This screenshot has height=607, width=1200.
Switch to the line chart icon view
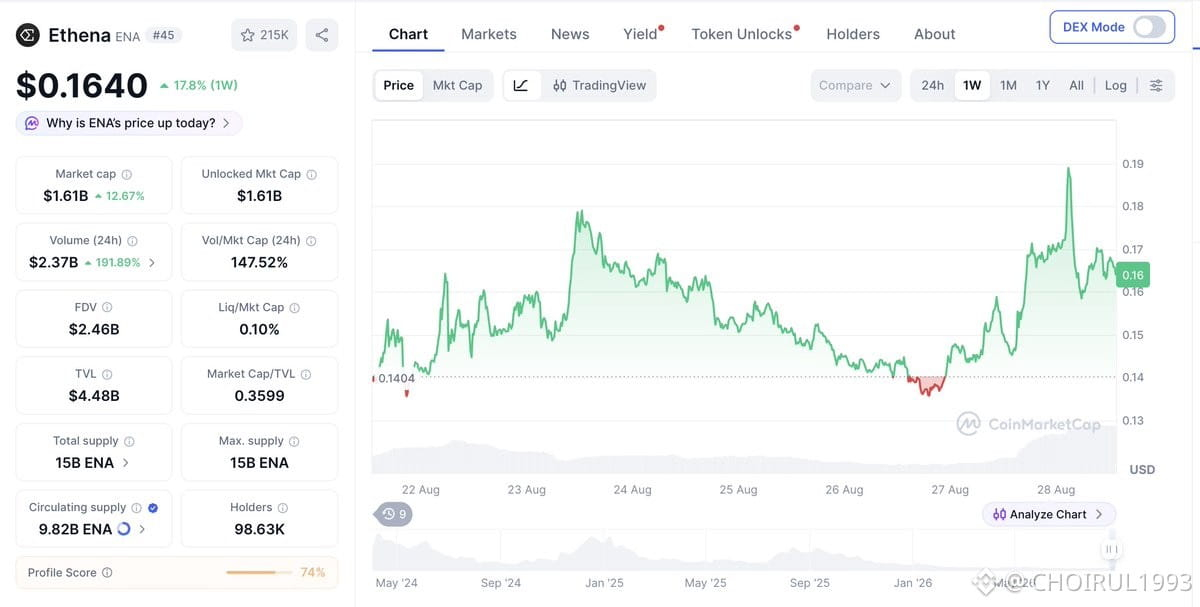[x=521, y=85]
